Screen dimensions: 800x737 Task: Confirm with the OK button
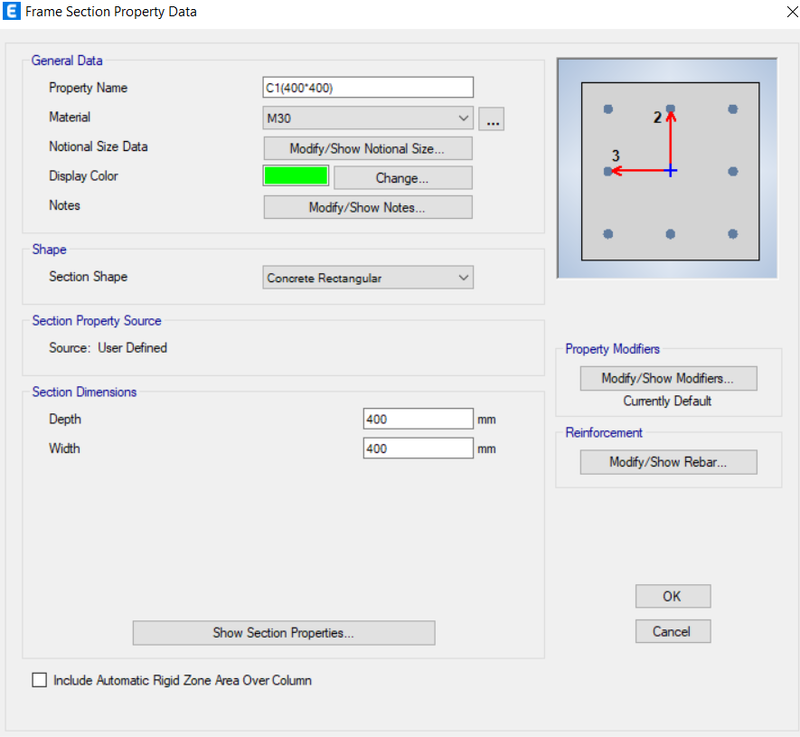tap(672, 596)
